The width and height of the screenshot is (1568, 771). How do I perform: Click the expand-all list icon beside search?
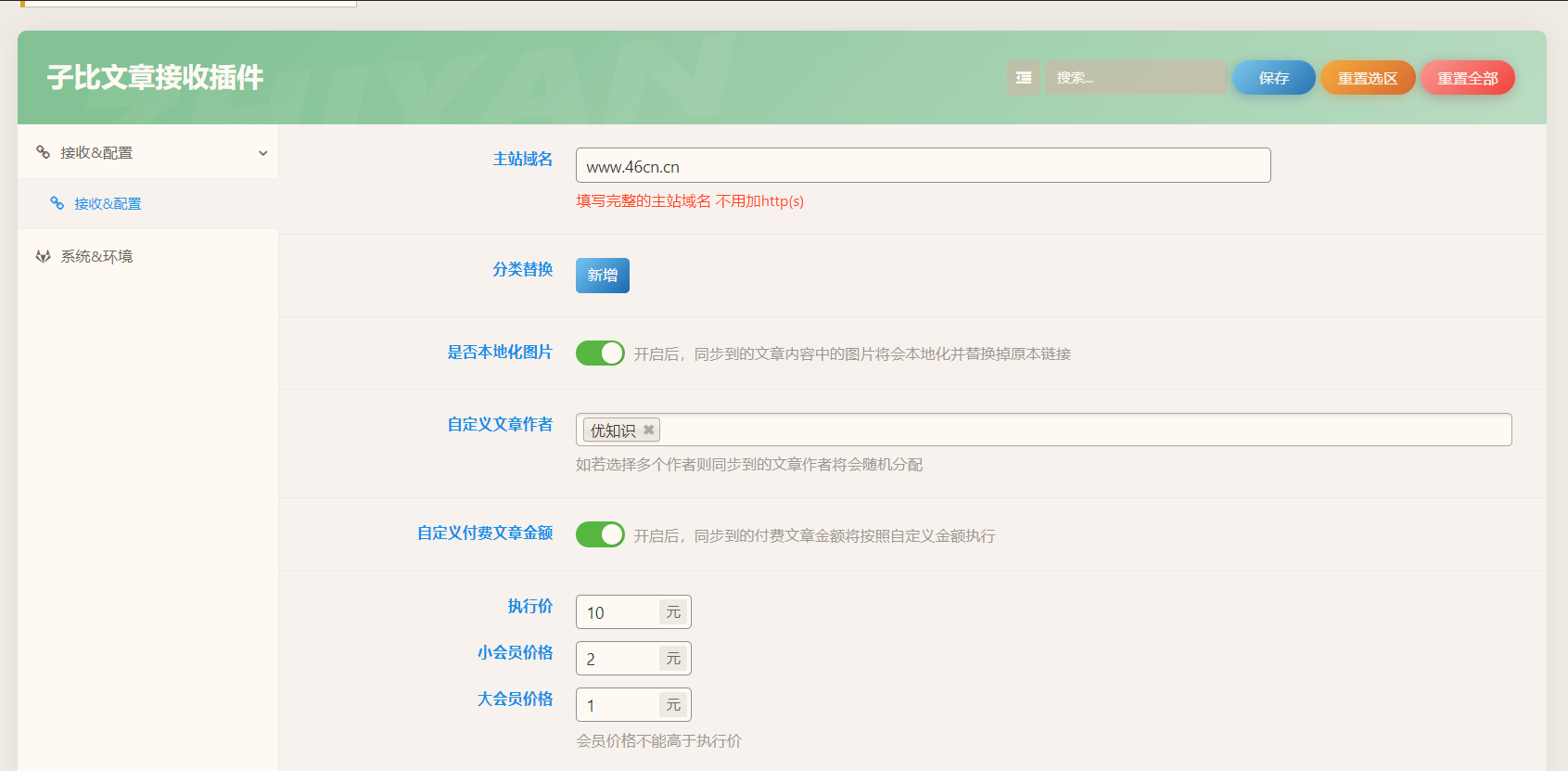coord(1024,78)
